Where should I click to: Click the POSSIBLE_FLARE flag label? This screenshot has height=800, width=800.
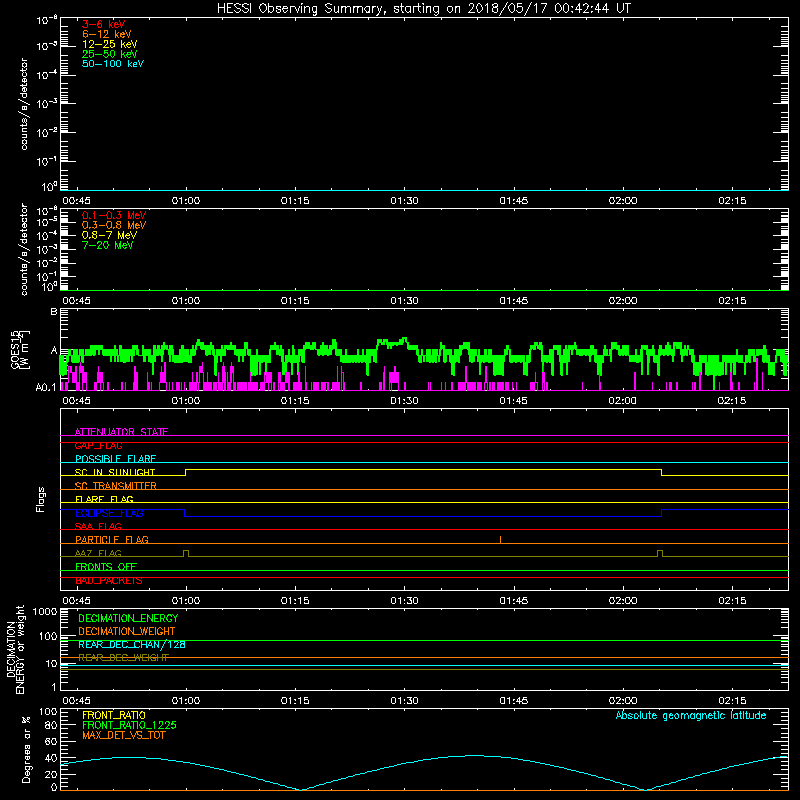(115, 459)
